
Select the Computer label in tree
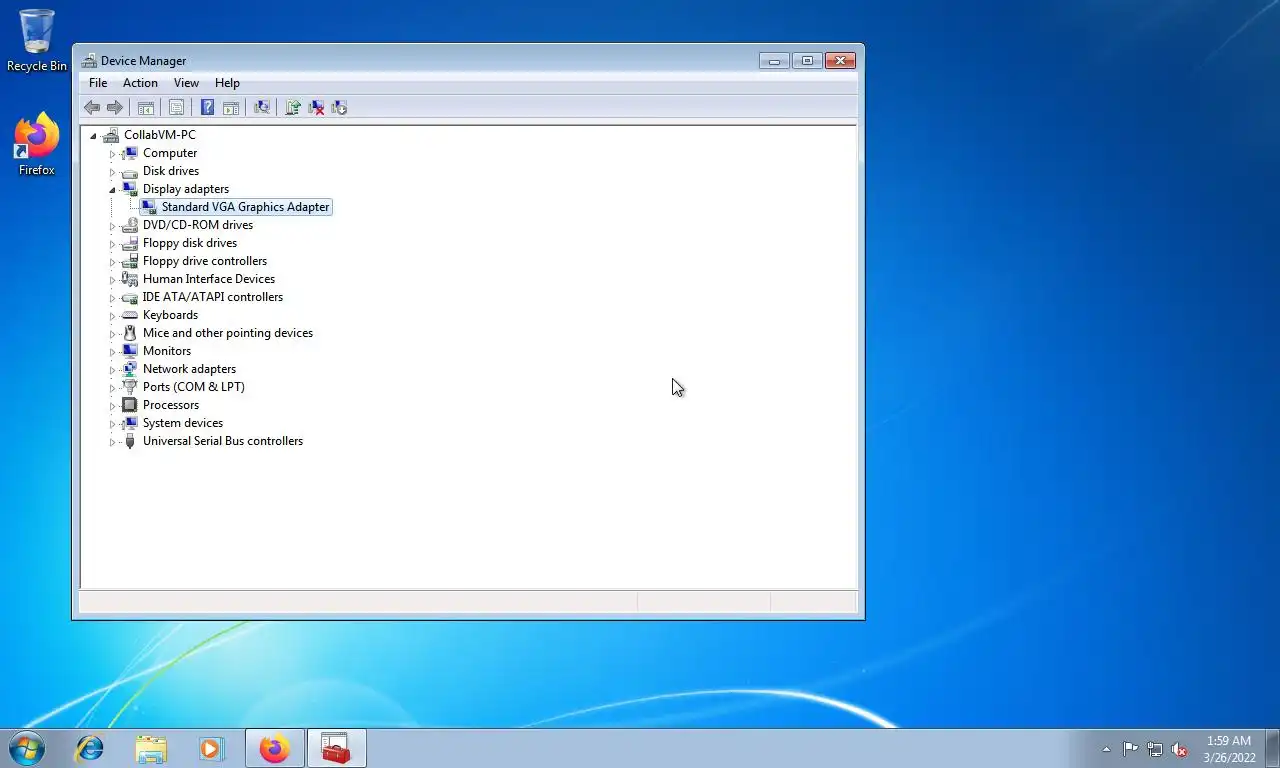(x=170, y=153)
